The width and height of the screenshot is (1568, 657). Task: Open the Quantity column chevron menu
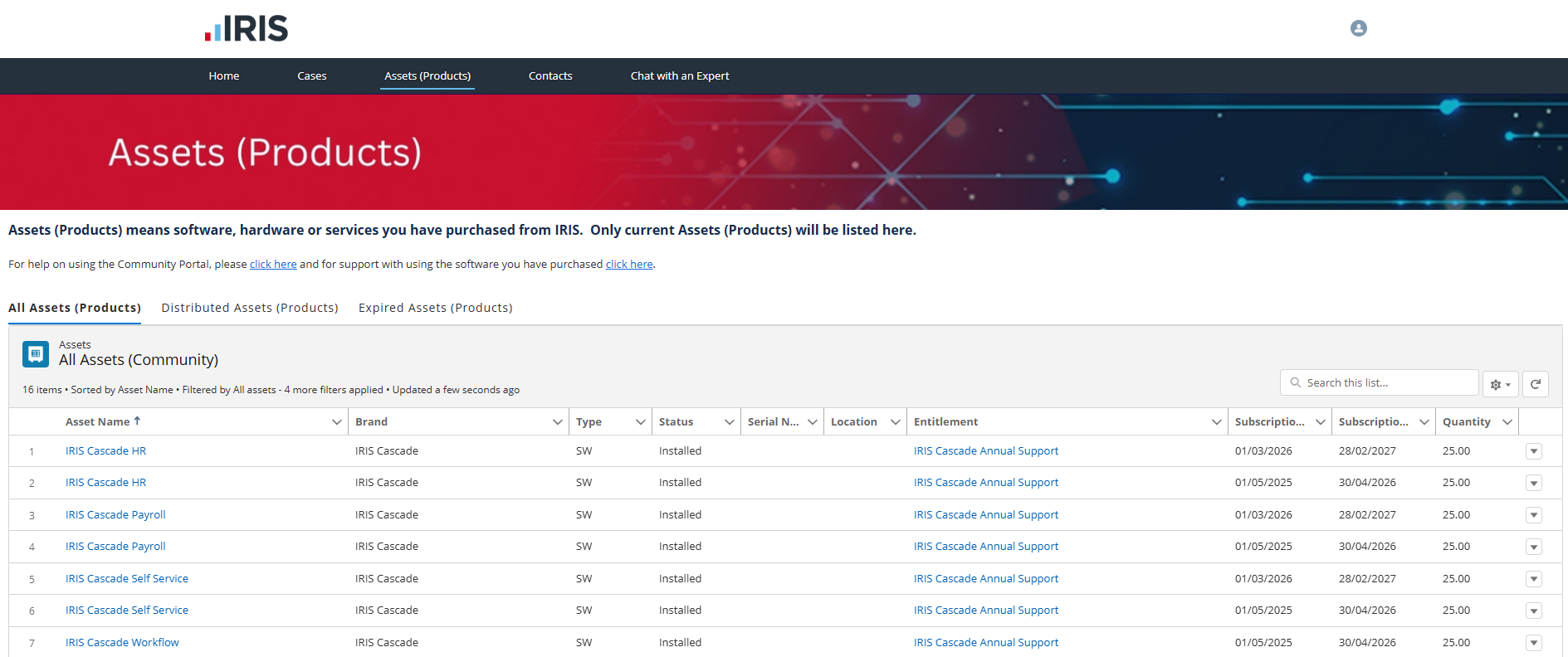point(1507,422)
